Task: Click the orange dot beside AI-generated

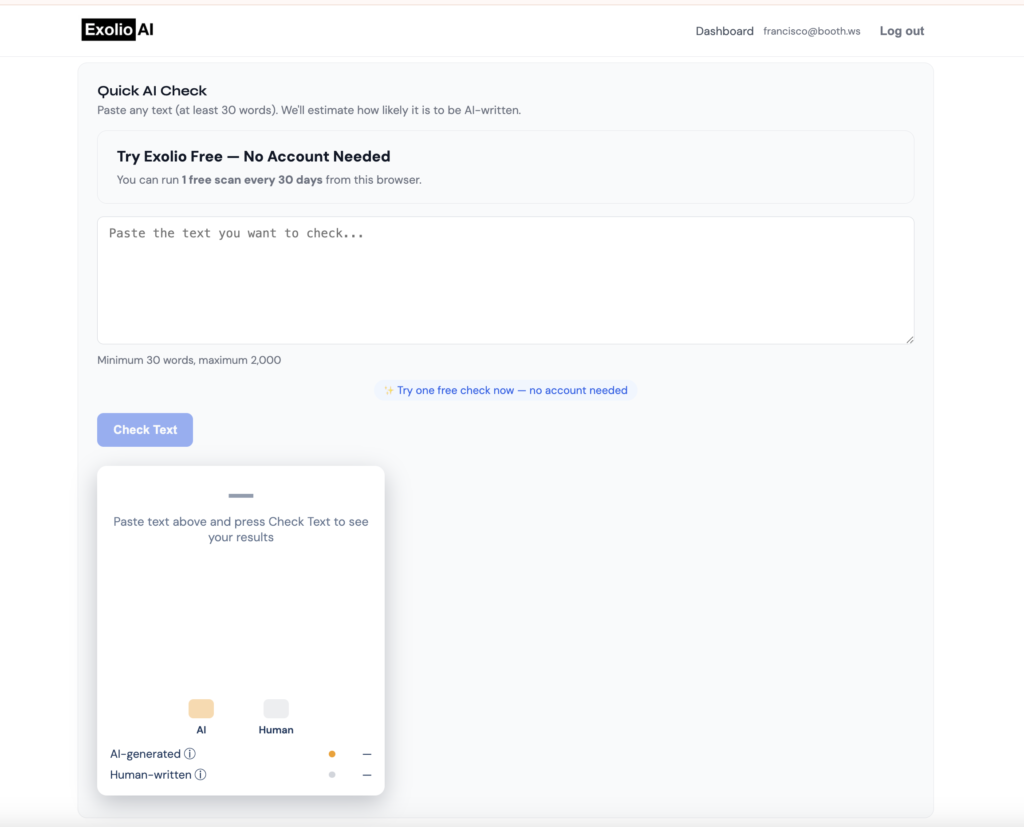Action: click(332, 754)
